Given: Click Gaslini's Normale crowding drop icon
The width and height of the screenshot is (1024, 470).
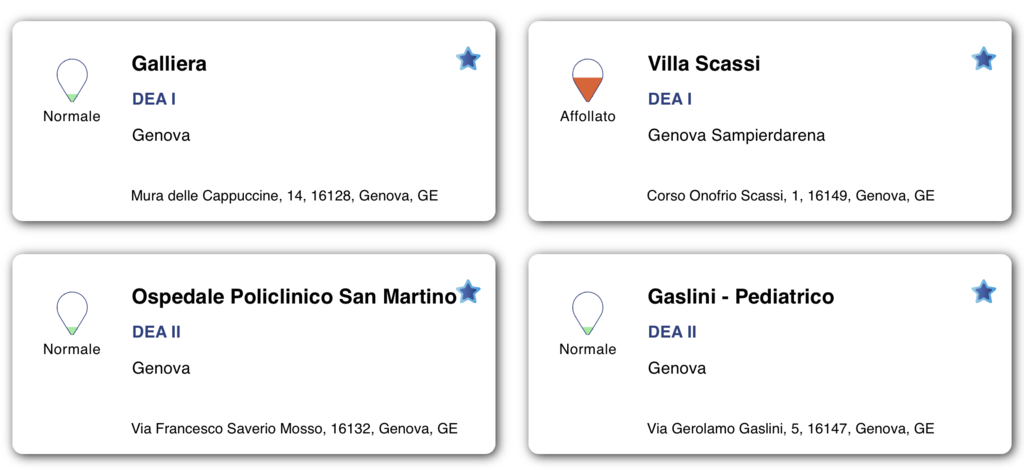Looking at the screenshot, I should [x=588, y=313].
